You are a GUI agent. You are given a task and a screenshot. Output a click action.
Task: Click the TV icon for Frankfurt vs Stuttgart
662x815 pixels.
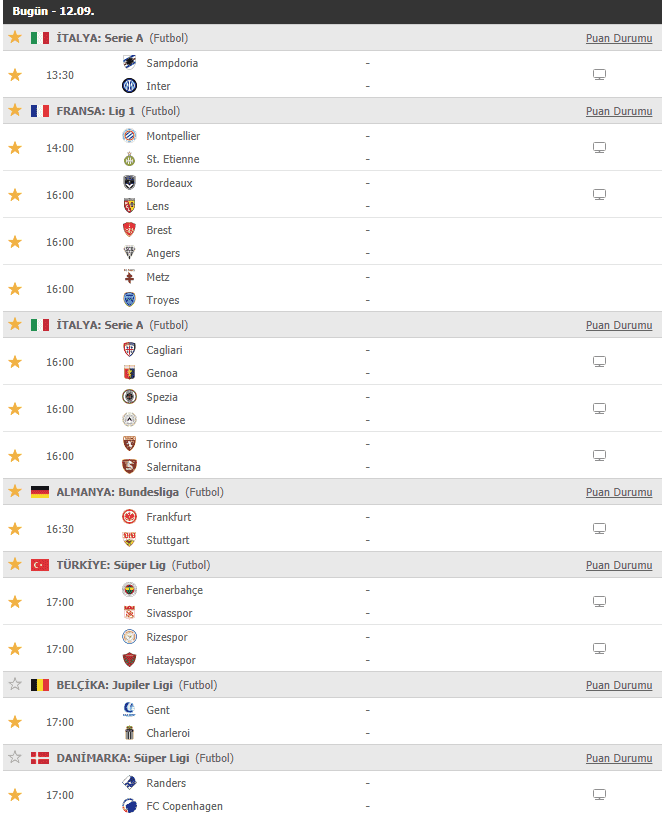pyautogui.click(x=599, y=529)
